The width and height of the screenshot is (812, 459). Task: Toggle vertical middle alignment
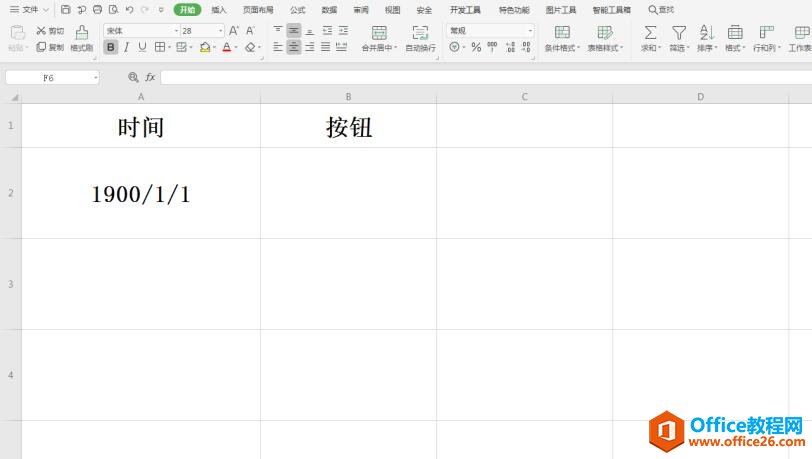point(294,31)
